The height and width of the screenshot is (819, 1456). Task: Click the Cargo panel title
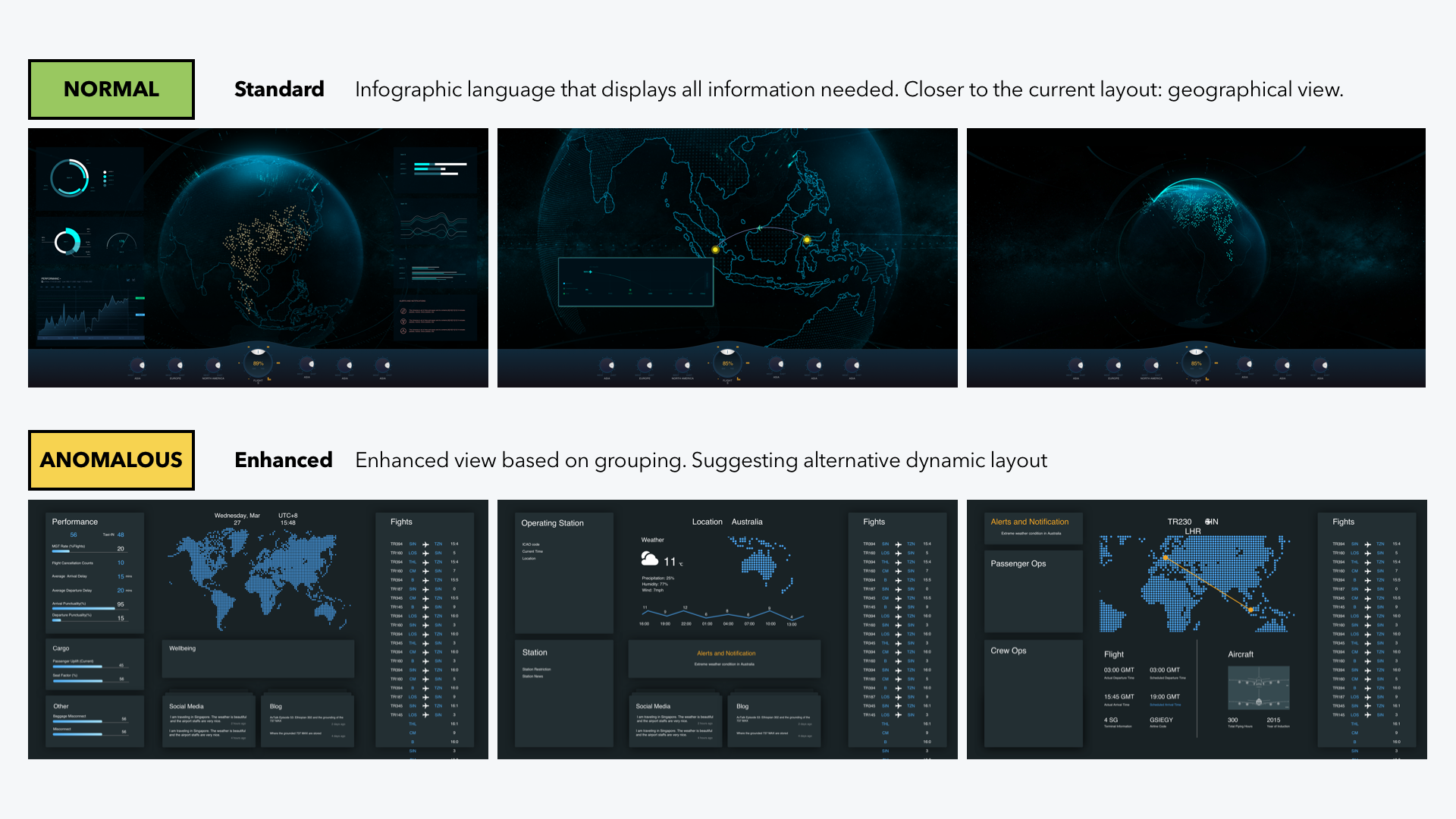point(61,648)
